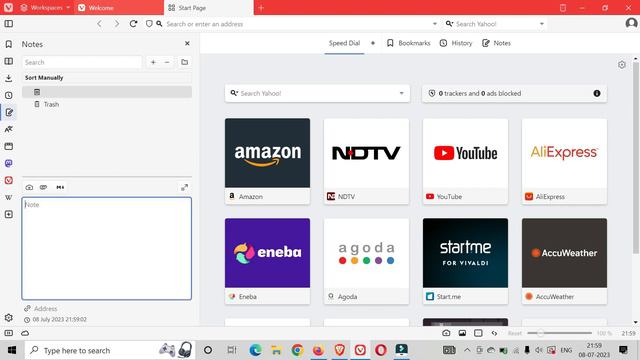Image resolution: width=640 pixels, height=360 pixels.
Task: Capture a screenshot into the note
Action: pos(29,187)
